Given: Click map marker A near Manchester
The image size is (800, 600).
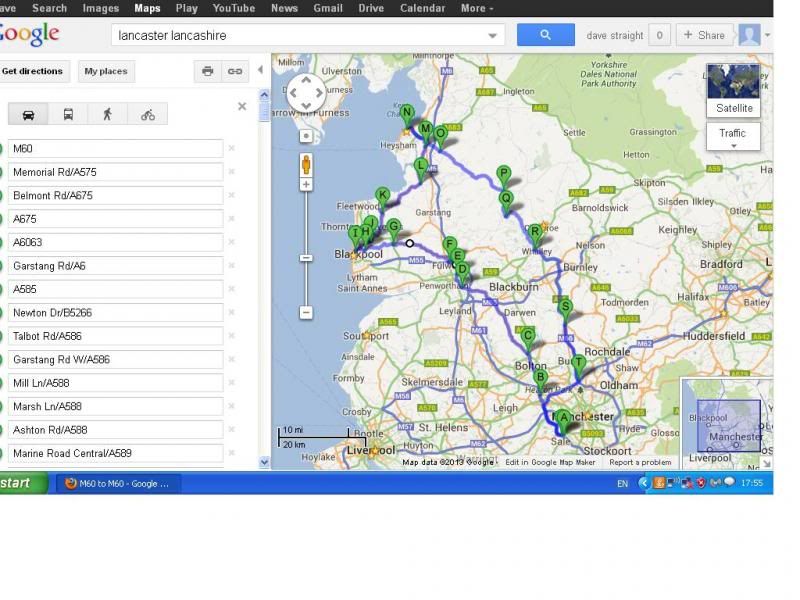Looking at the screenshot, I should point(564,422).
